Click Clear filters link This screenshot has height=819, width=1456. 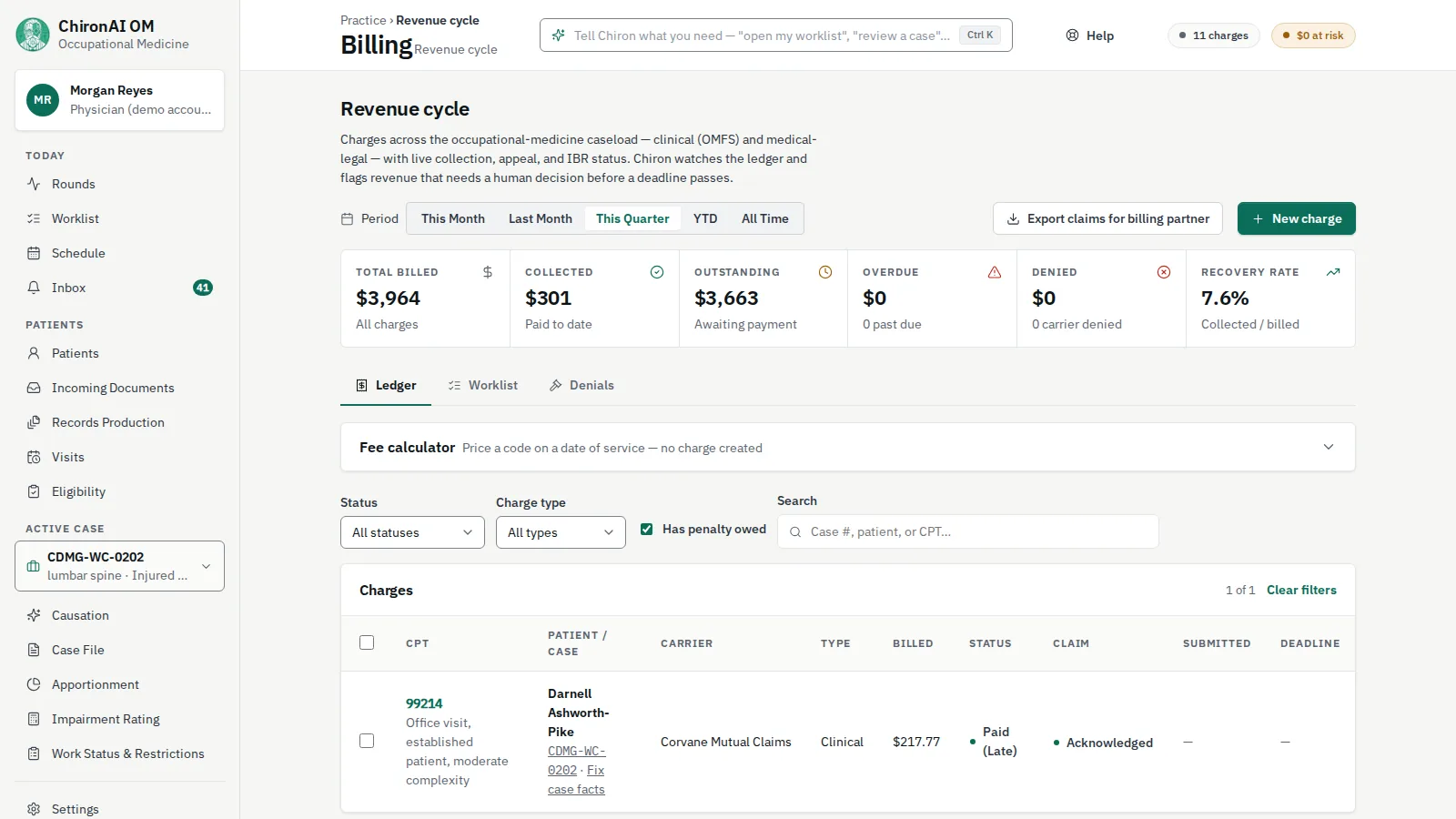(1301, 590)
